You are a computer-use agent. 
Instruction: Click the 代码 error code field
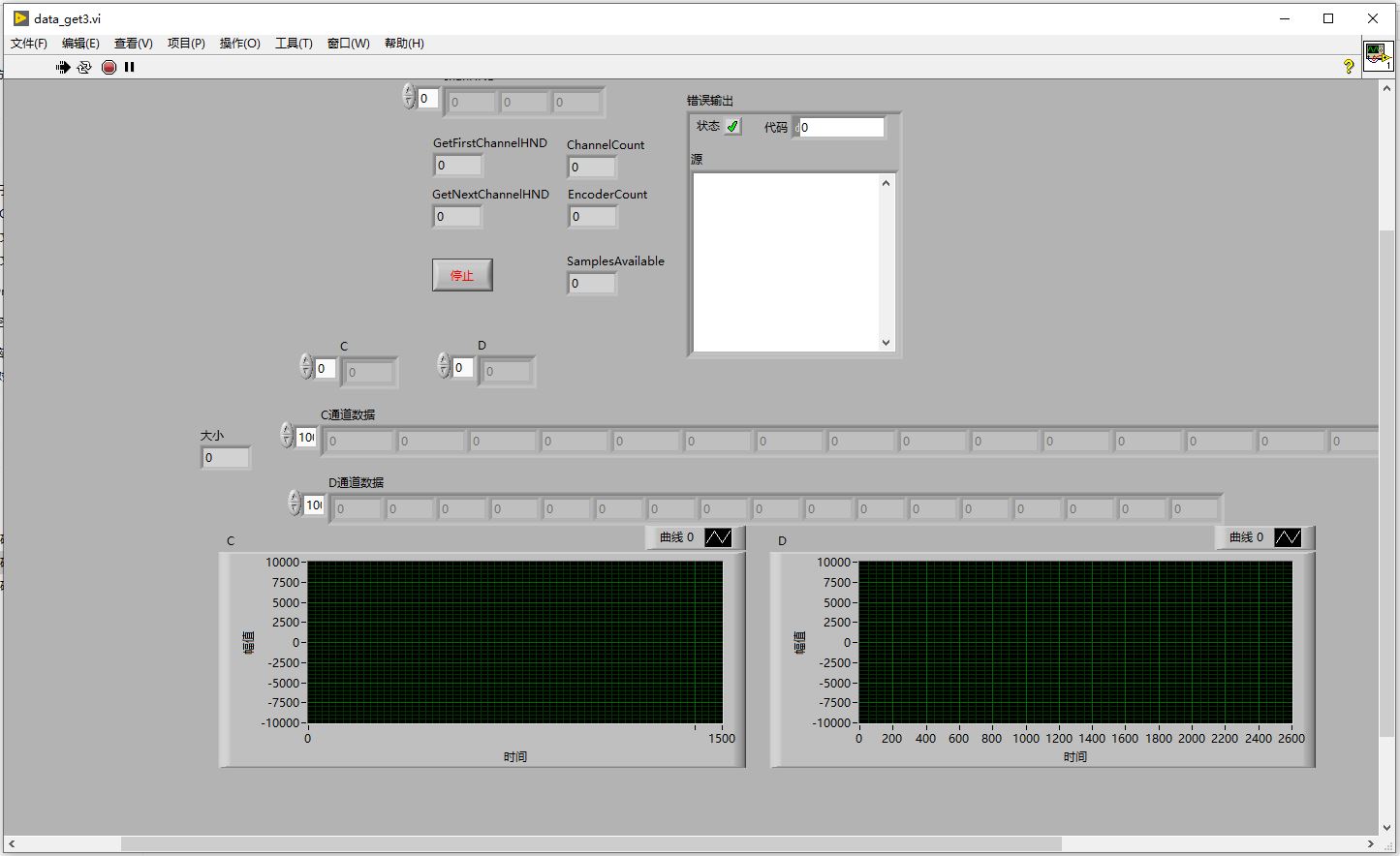[841, 128]
